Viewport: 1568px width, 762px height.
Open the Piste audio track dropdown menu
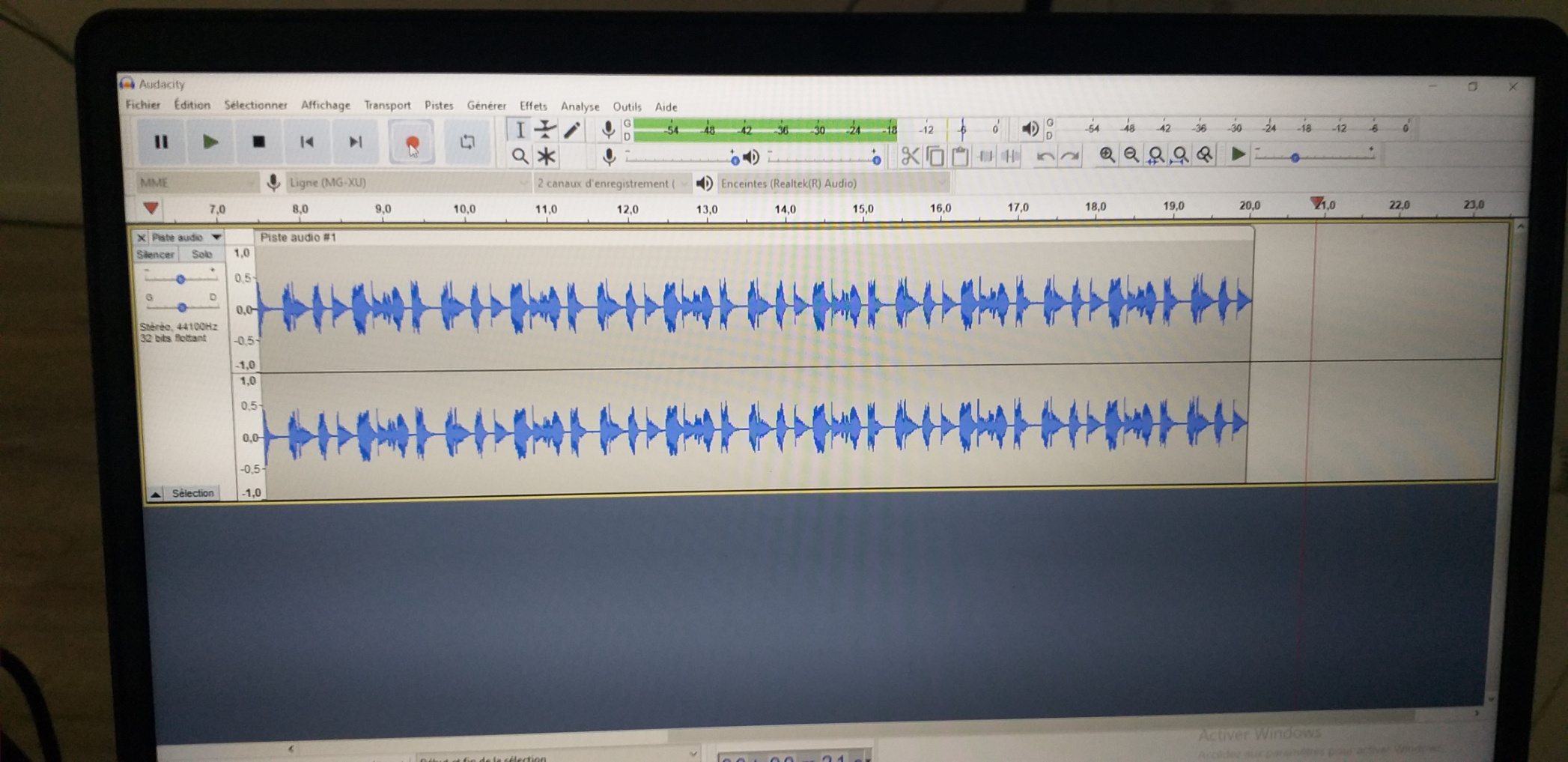(x=186, y=238)
